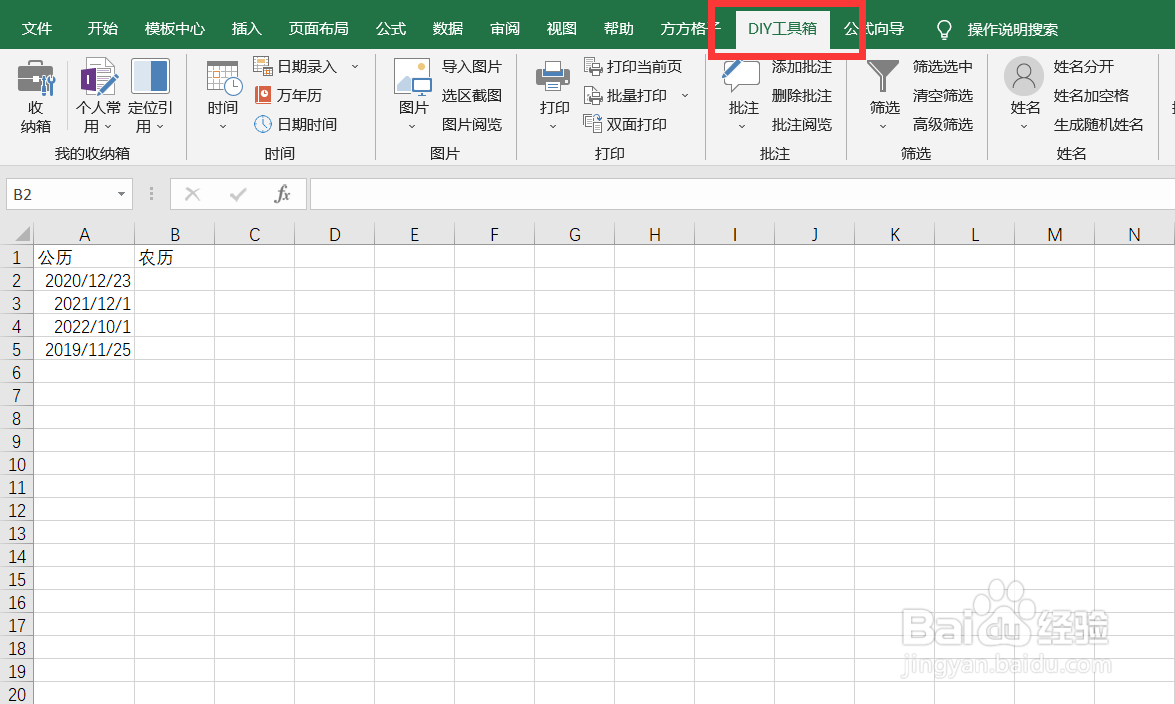Click 批注阅览 button
This screenshot has width=1175, height=704.
802,124
